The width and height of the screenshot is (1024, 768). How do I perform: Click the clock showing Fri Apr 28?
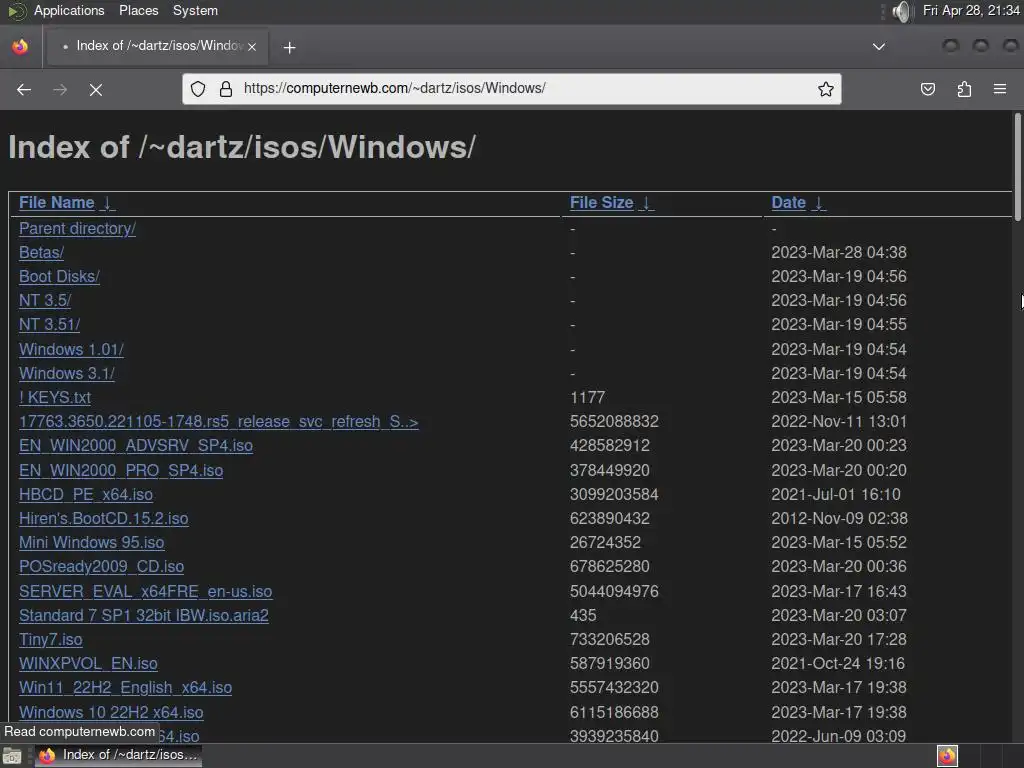pyautogui.click(x=971, y=10)
